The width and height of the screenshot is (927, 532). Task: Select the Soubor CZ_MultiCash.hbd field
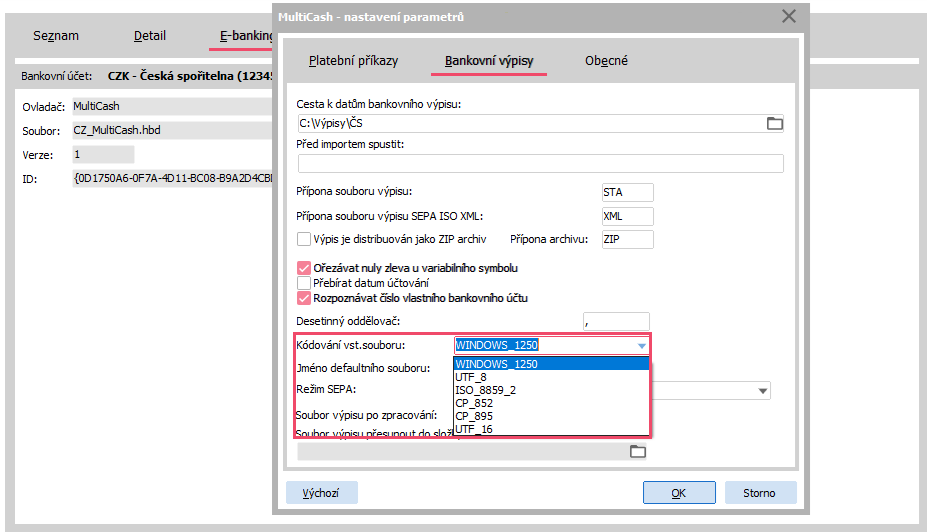(171, 130)
